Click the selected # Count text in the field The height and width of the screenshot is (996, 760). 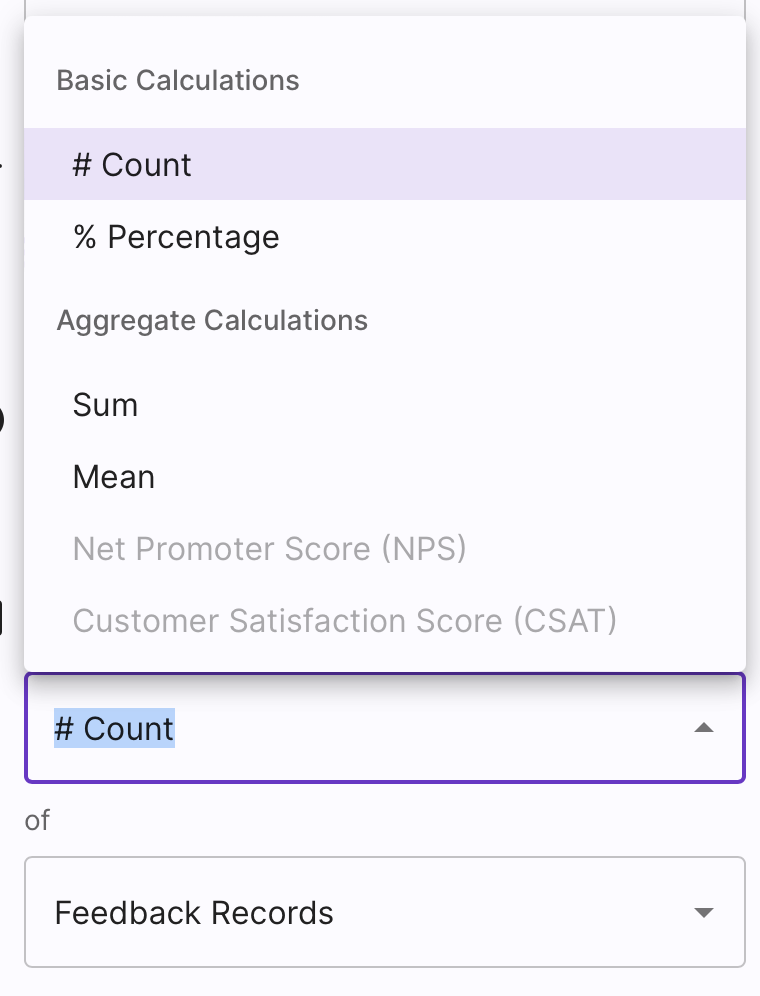114,728
